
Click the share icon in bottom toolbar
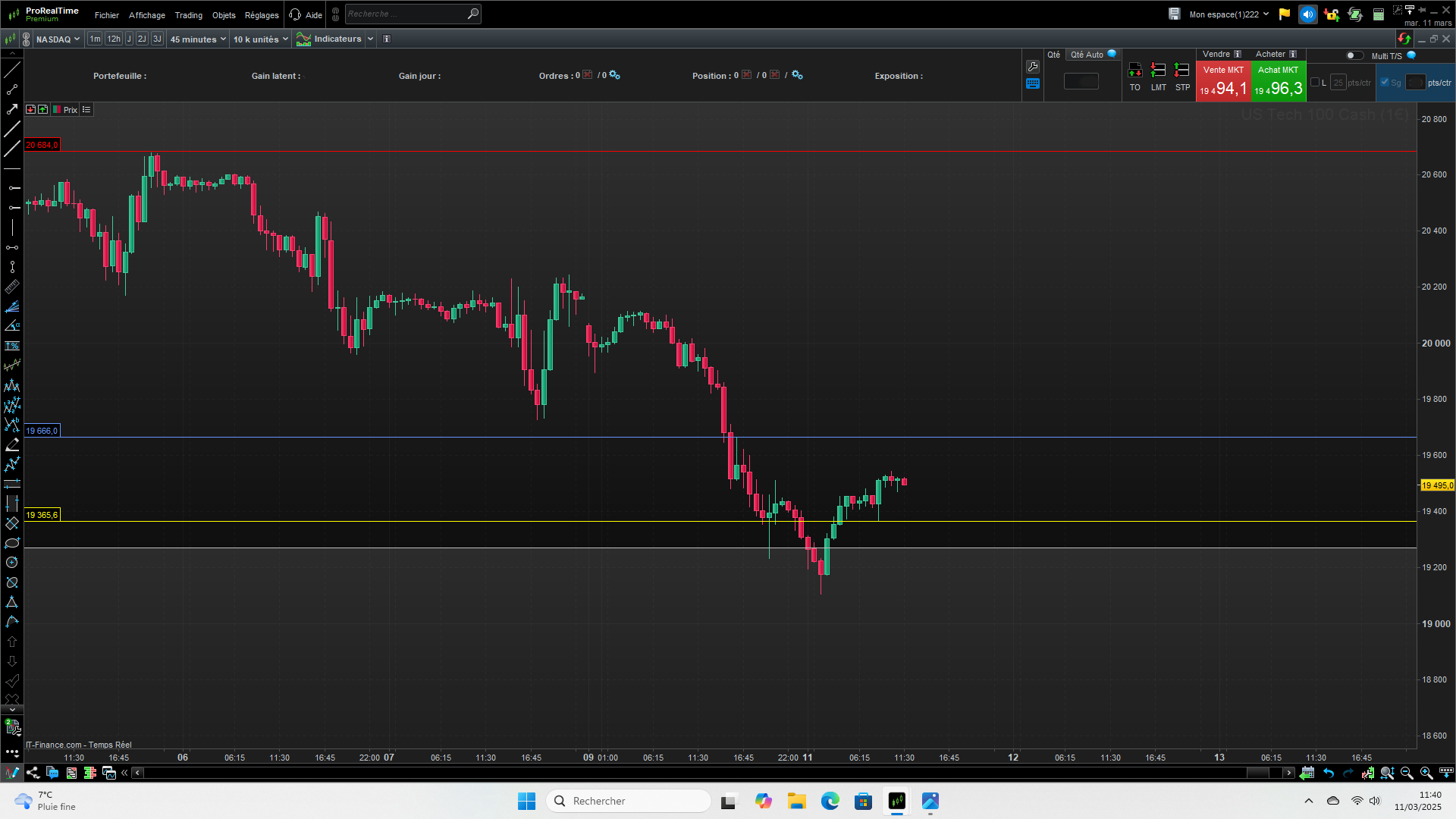point(33,773)
